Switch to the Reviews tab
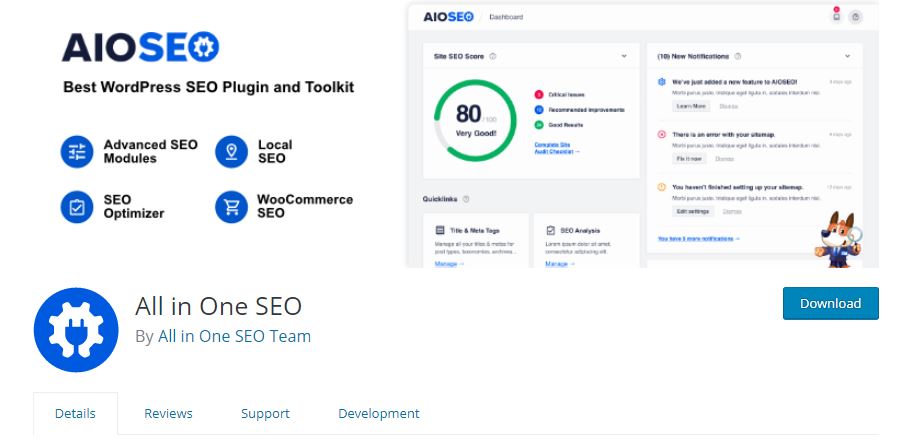903x443 pixels. point(168,414)
